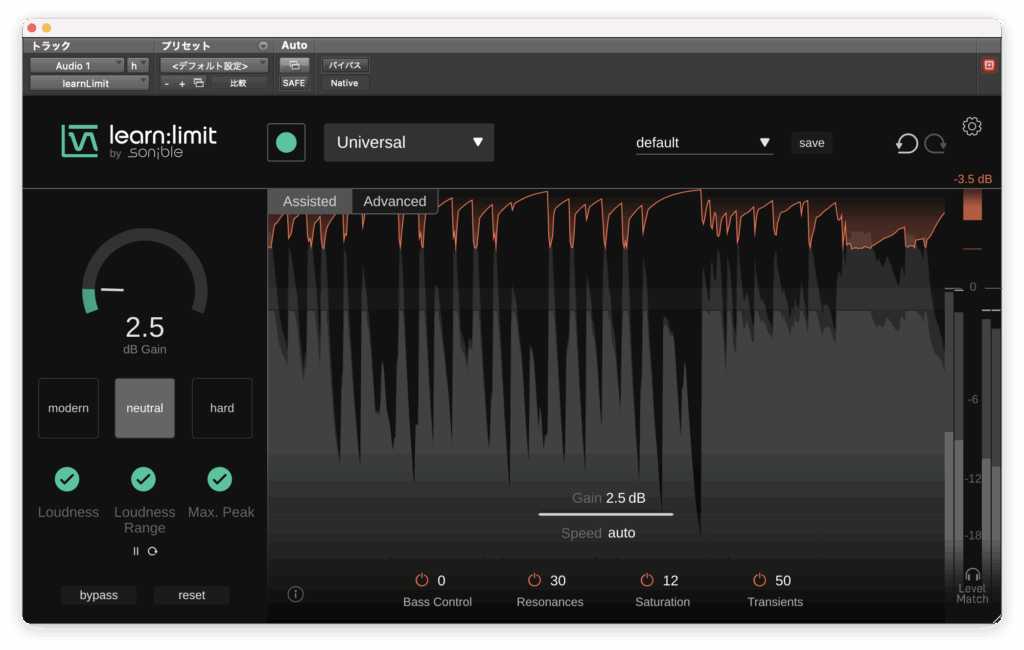The image size is (1024, 650).
Task: Restart loudness measurement icon
Action: 153,551
